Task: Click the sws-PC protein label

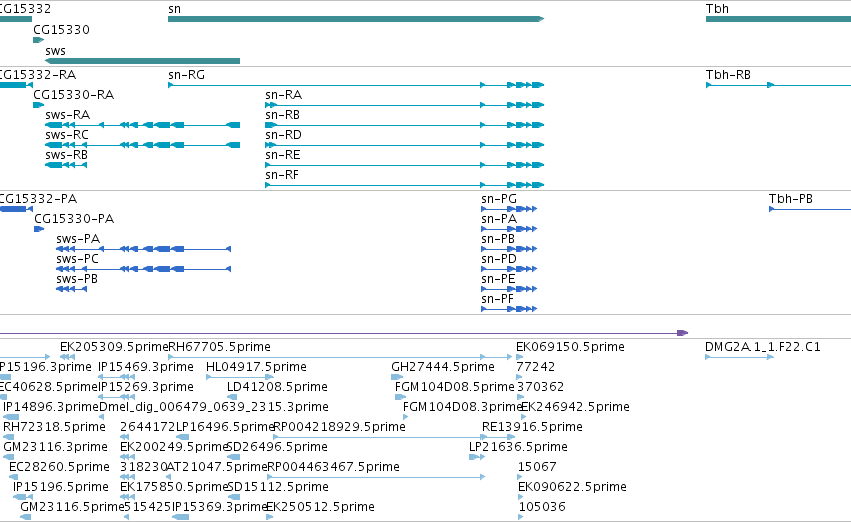Action: point(77,259)
